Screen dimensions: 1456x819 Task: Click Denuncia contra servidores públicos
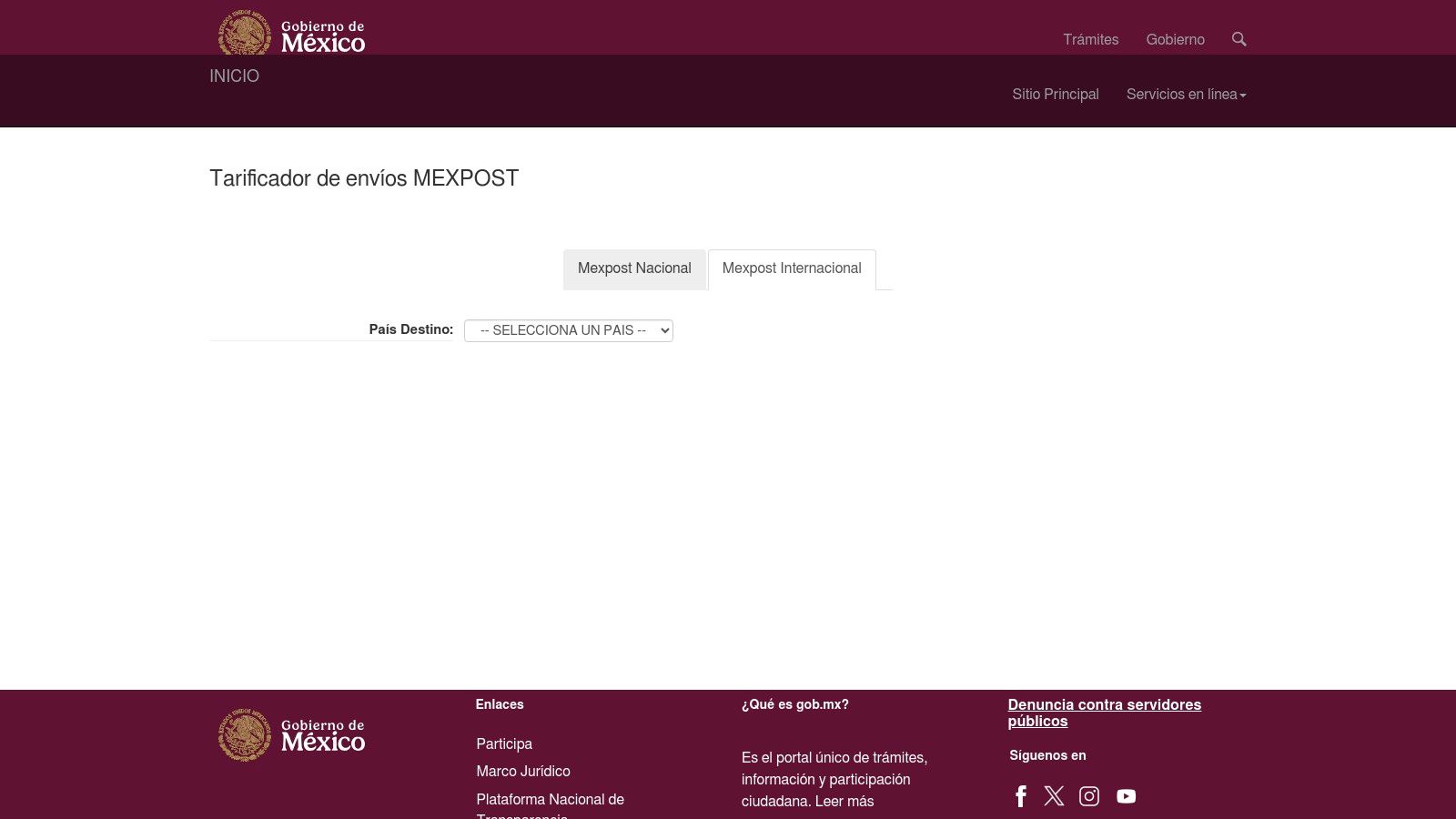[1104, 713]
